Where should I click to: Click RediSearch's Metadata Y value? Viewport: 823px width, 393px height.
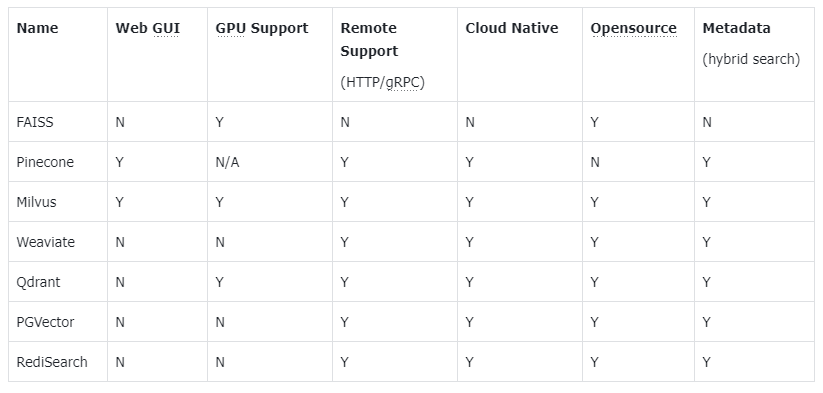click(x=706, y=362)
